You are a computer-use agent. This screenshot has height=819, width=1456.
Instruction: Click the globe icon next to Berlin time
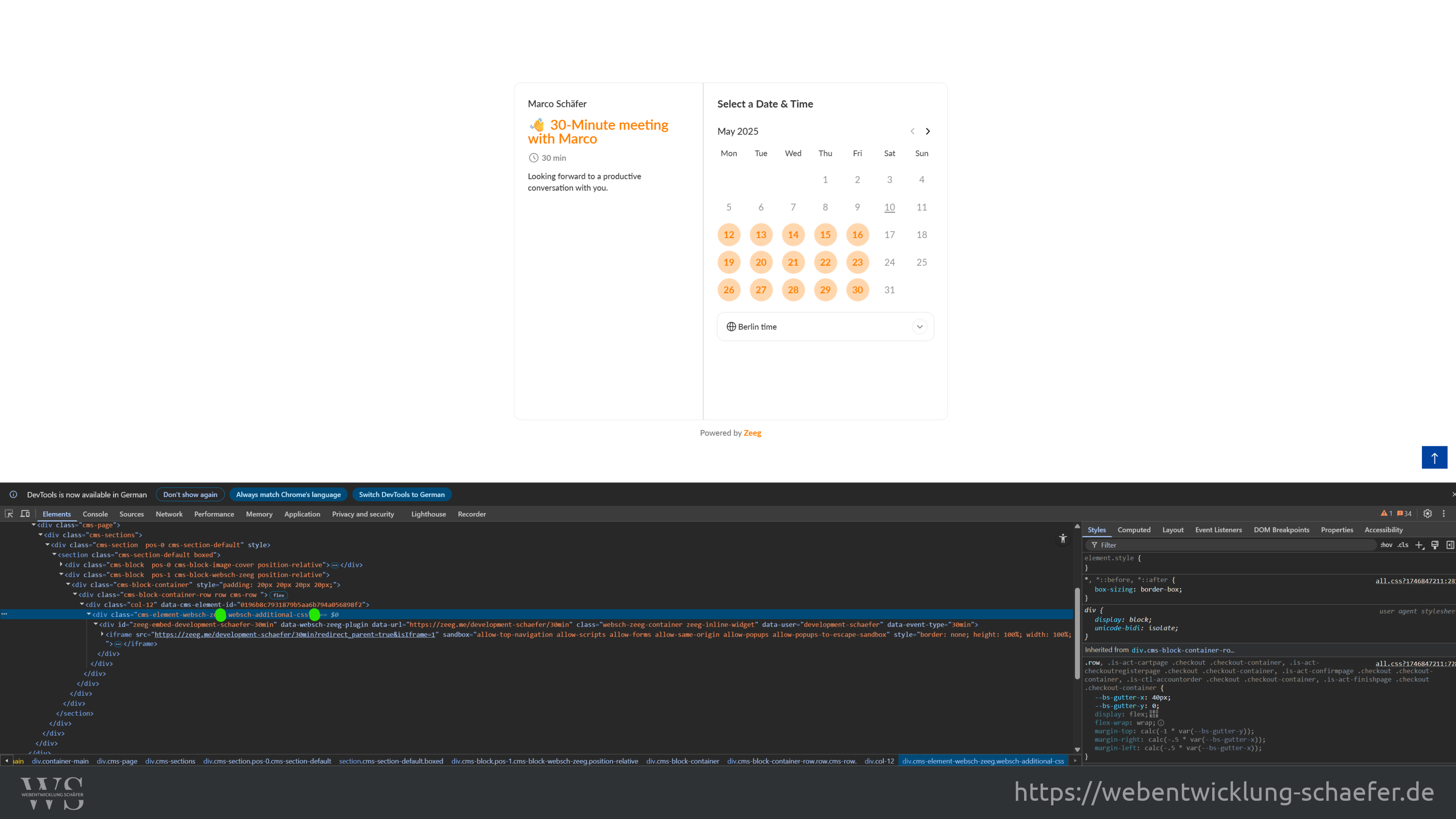(x=731, y=327)
